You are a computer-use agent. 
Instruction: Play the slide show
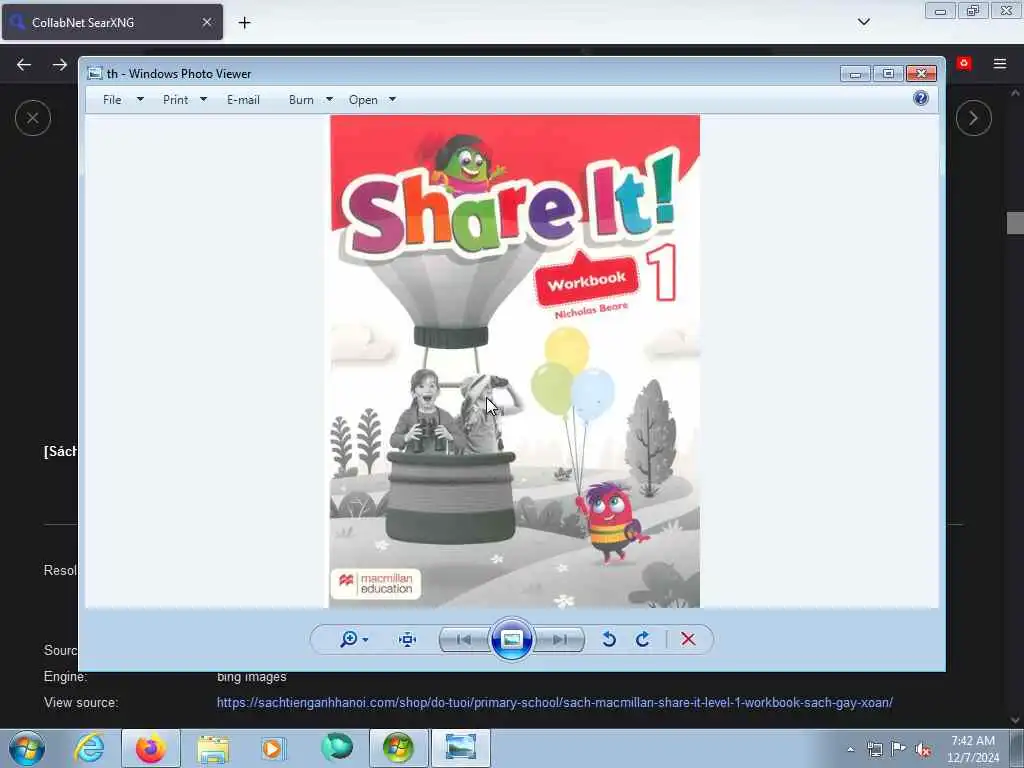pos(511,639)
